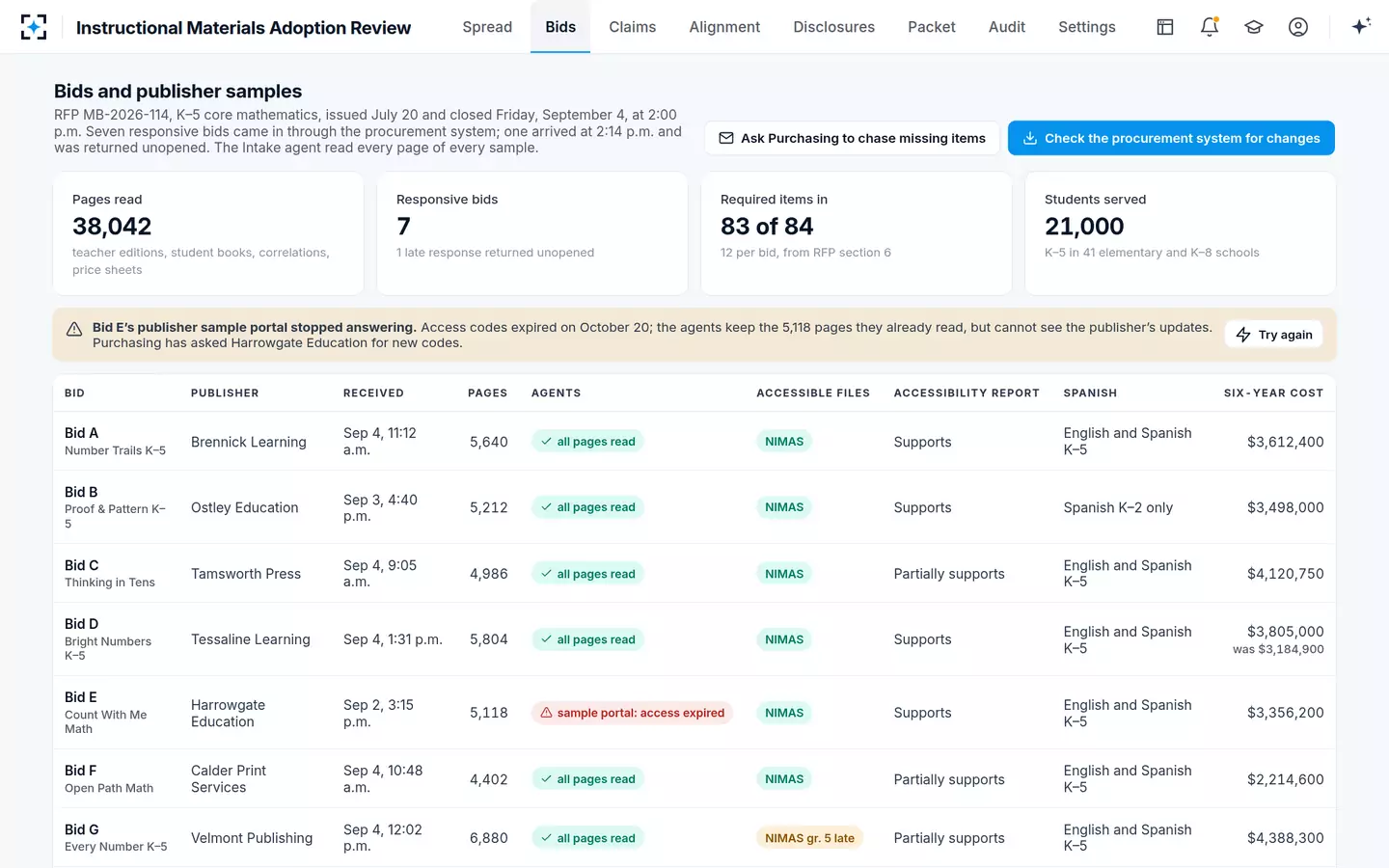Click the NIMAS gr. 5 late badge
The height and width of the screenshot is (868, 1389).
pos(809,838)
